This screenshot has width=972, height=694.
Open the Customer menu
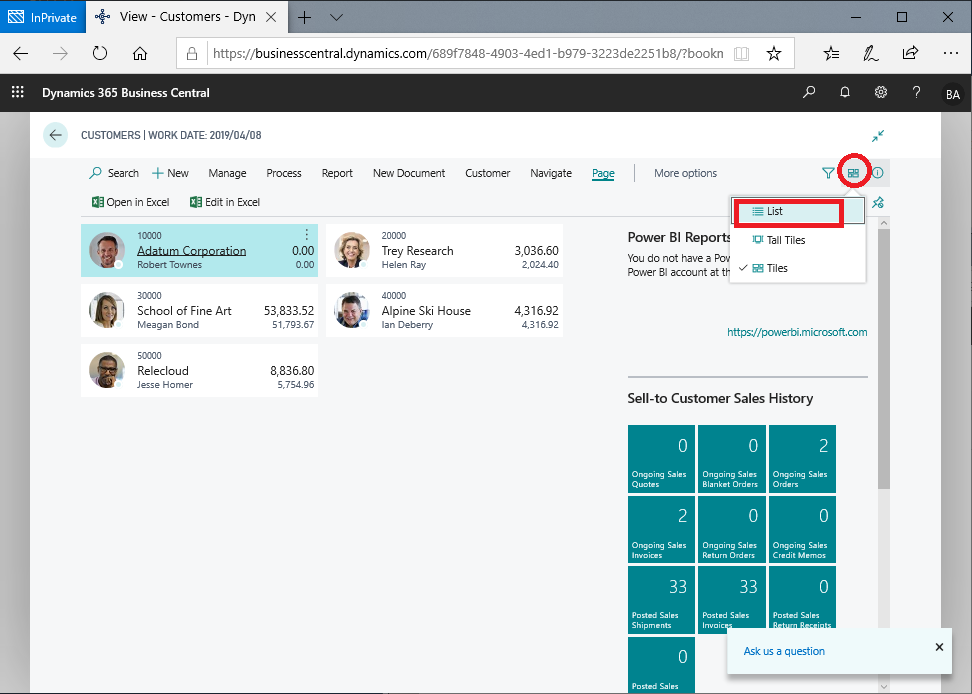point(488,173)
